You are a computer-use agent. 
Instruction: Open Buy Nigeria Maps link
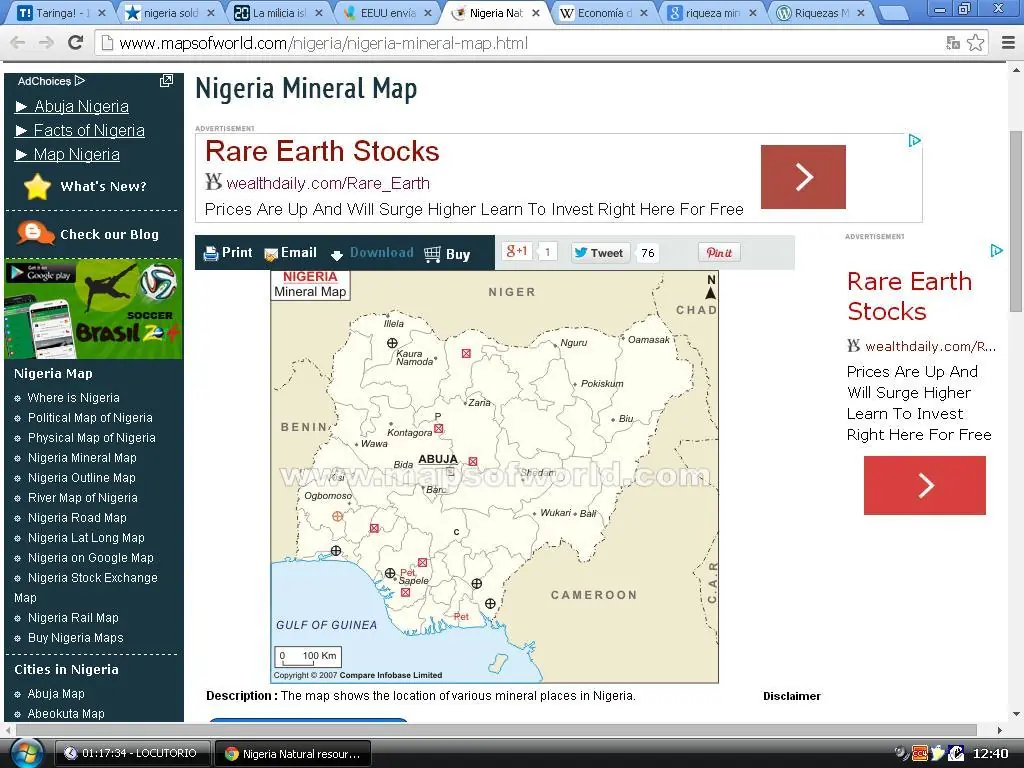tap(76, 638)
